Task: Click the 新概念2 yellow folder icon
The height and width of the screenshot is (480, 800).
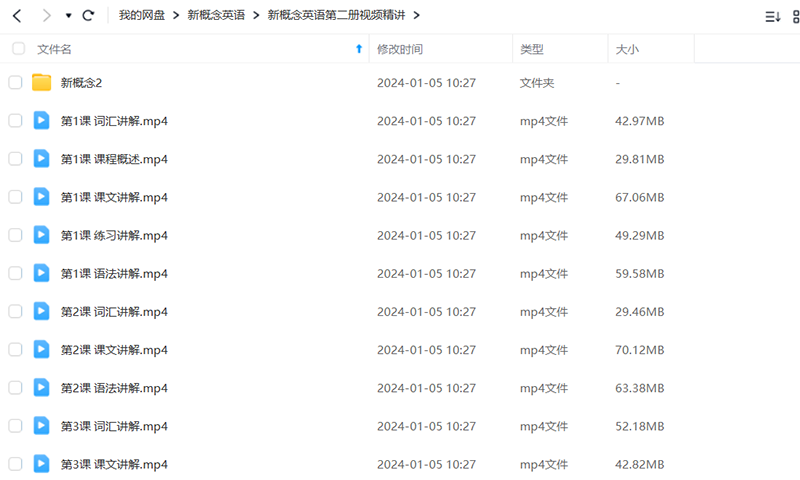Action: 41,82
